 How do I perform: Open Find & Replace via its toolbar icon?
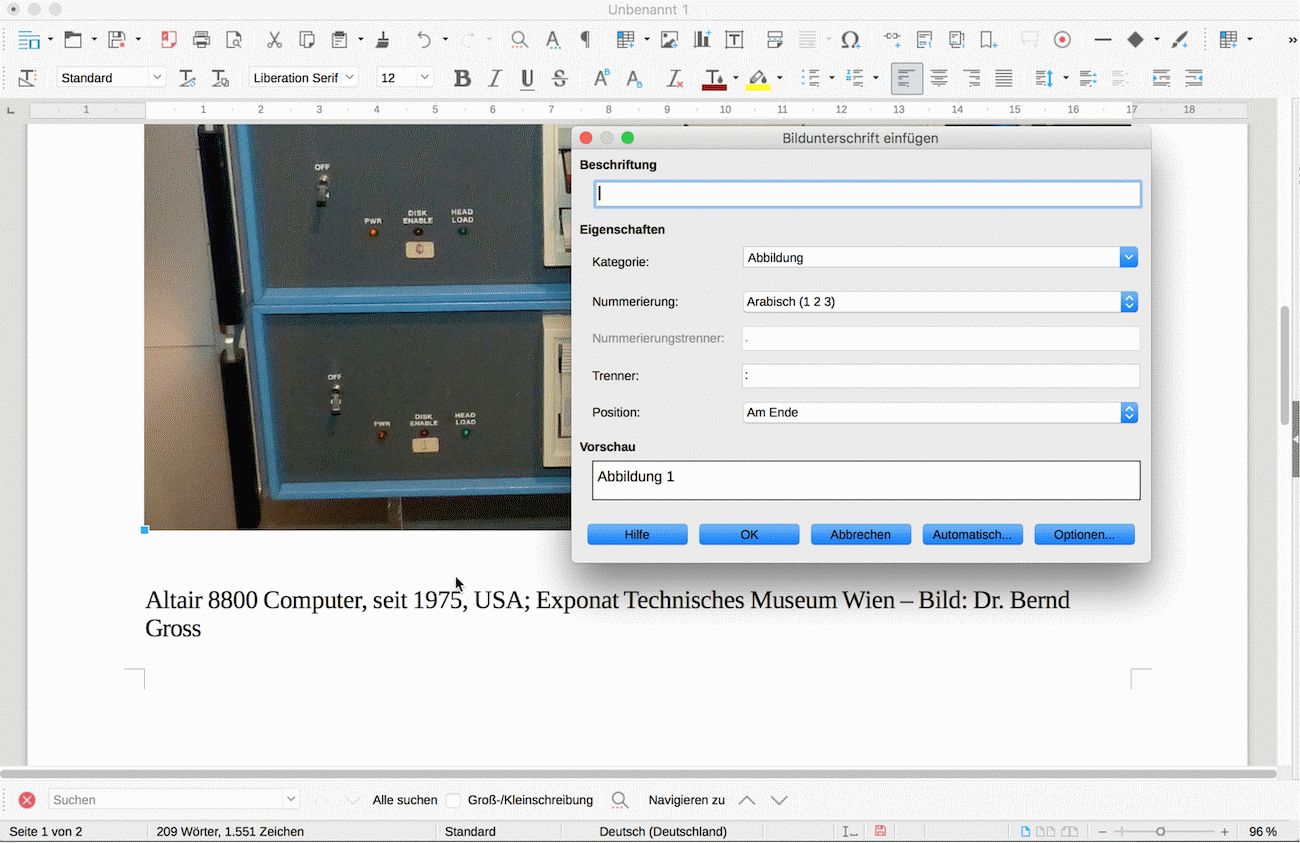coord(519,39)
